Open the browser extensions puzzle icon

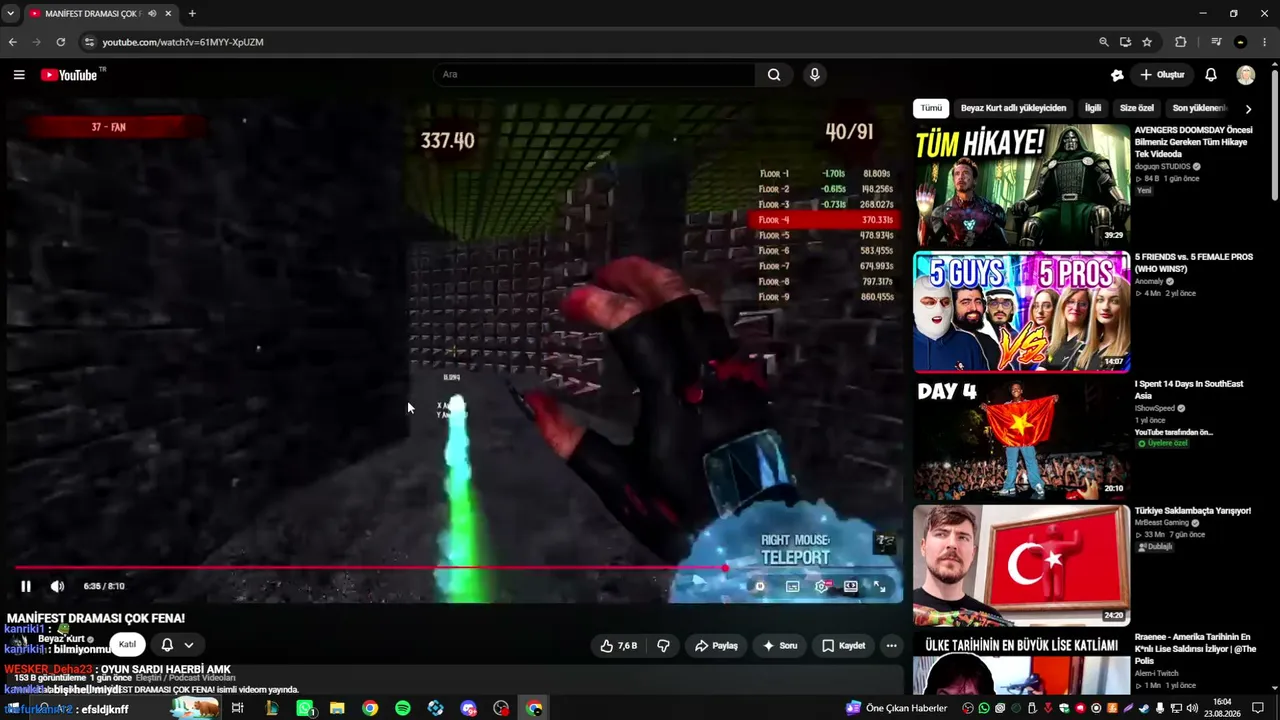click(x=1181, y=42)
